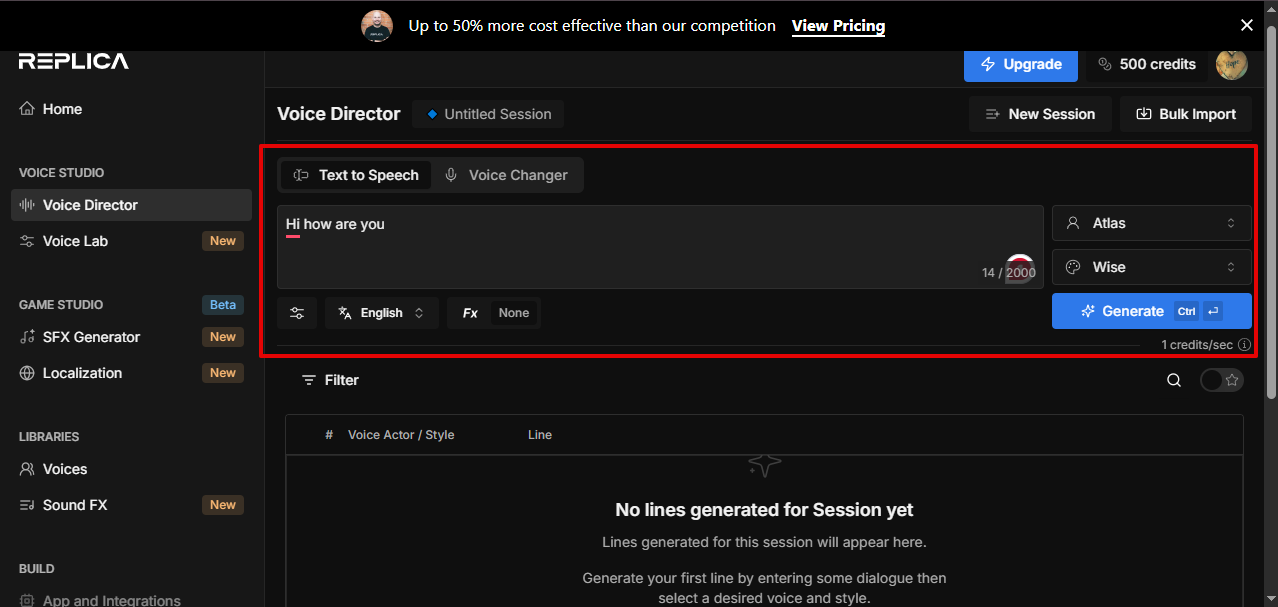Screen dimensions: 1278x607
Task: Open the Voices library
Action: [x=65, y=469]
